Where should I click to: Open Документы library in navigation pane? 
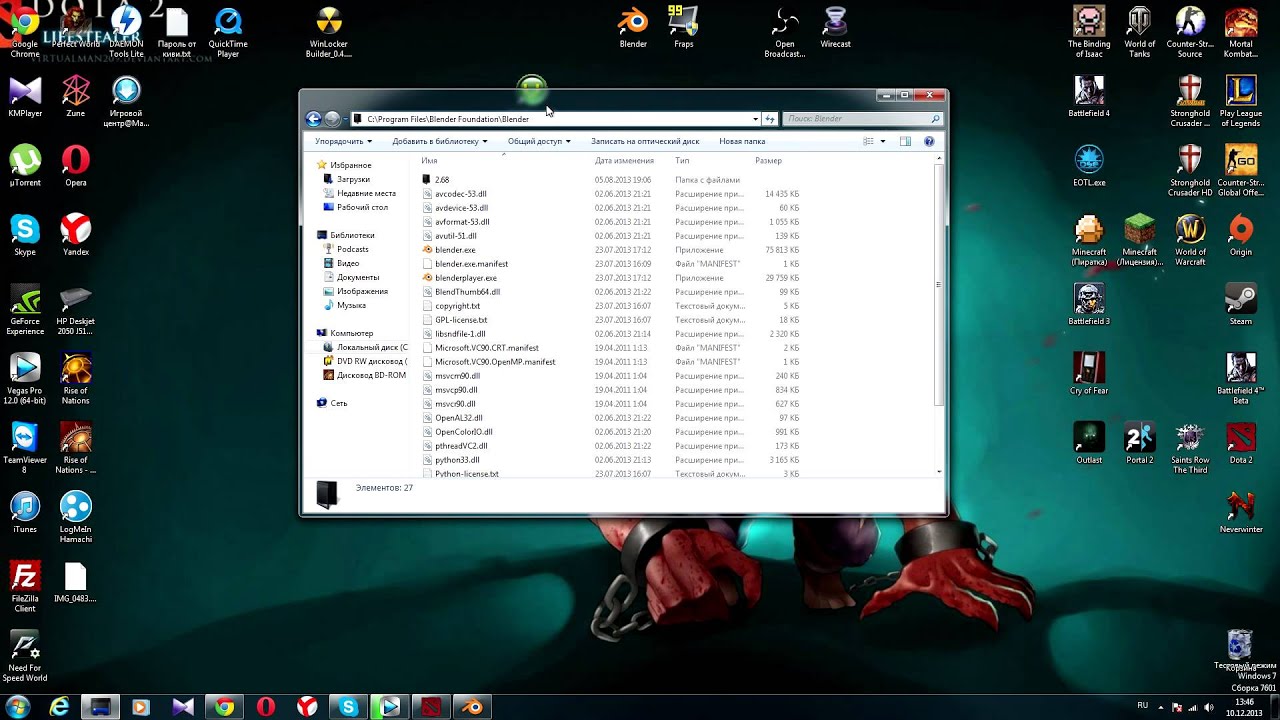(357, 278)
